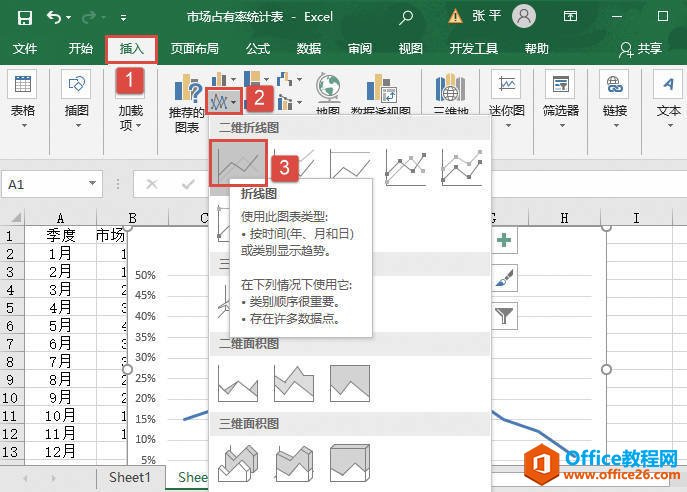Switch to the 公式 ribbon tab
Image resolution: width=687 pixels, height=492 pixels.
pyautogui.click(x=258, y=48)
